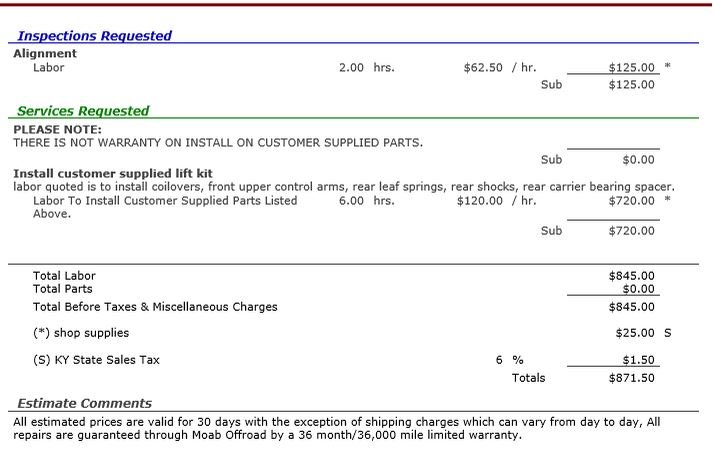Click the $720.00 sub total amount
The width and height of the screenshot is (713, 462).
(632, 231)
